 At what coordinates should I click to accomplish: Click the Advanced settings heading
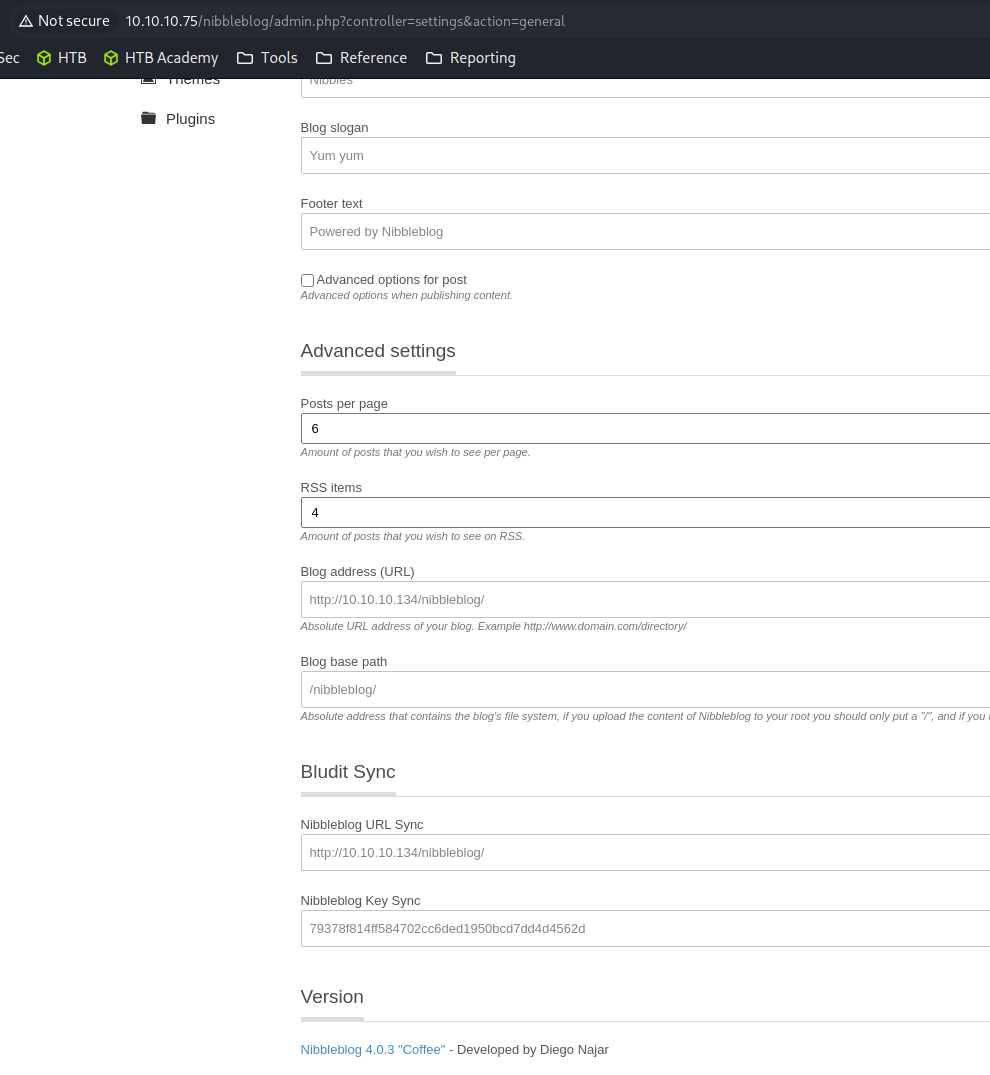[x=378, y=350]
